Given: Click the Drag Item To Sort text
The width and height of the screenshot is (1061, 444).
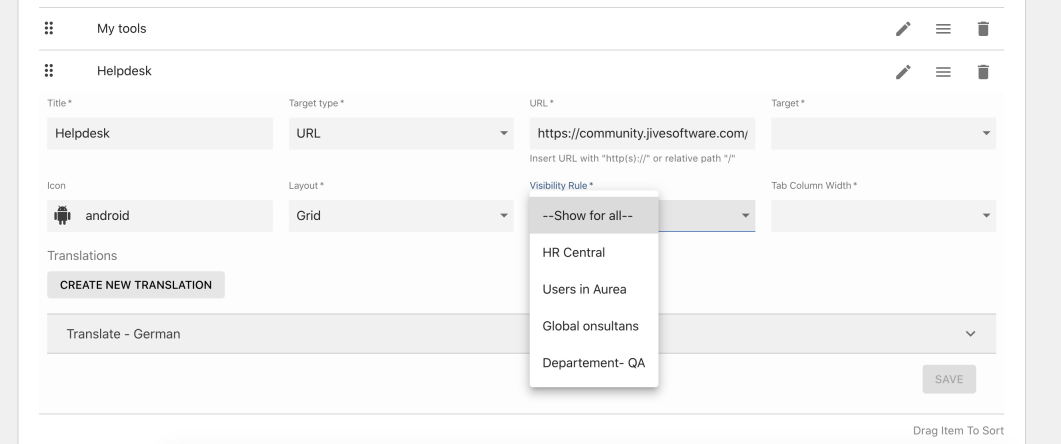Looking at the screenshot, I should (958, 430).
